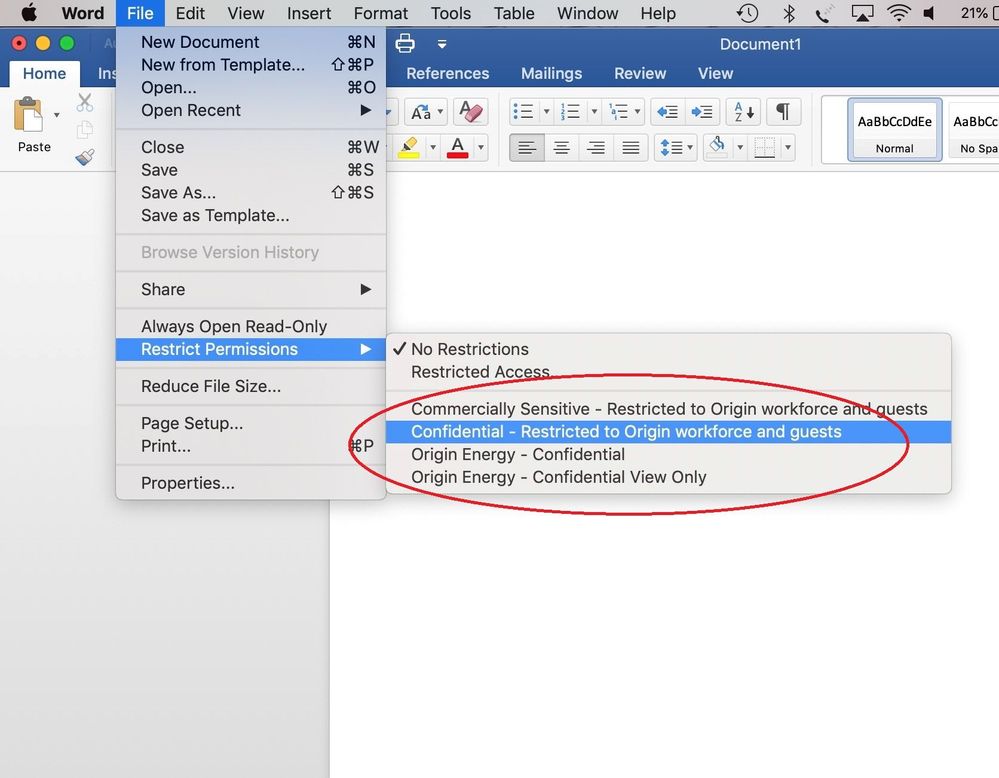The width and height of the screenshot is (999, 778).
Task: Align text left
Action: click(x=527, y=148)
